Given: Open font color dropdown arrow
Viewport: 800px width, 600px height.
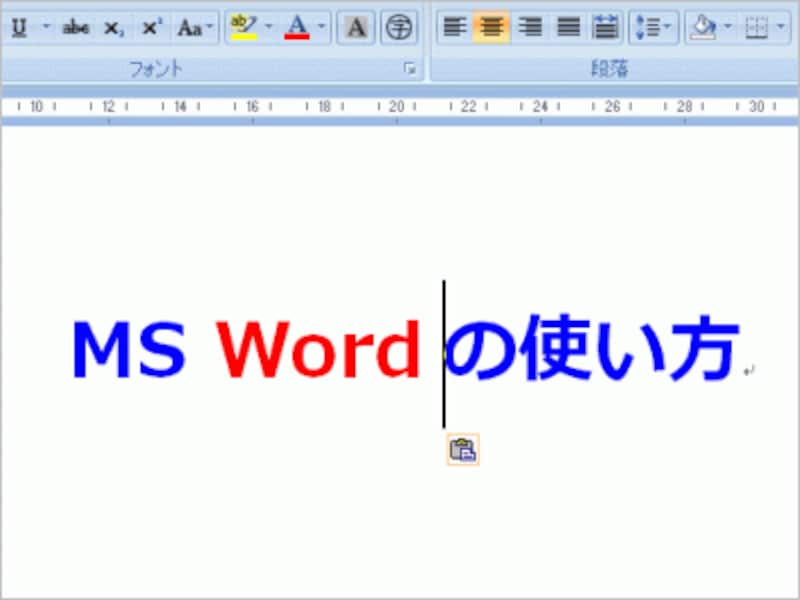Looking at the screenshot, I should [321, 27].
